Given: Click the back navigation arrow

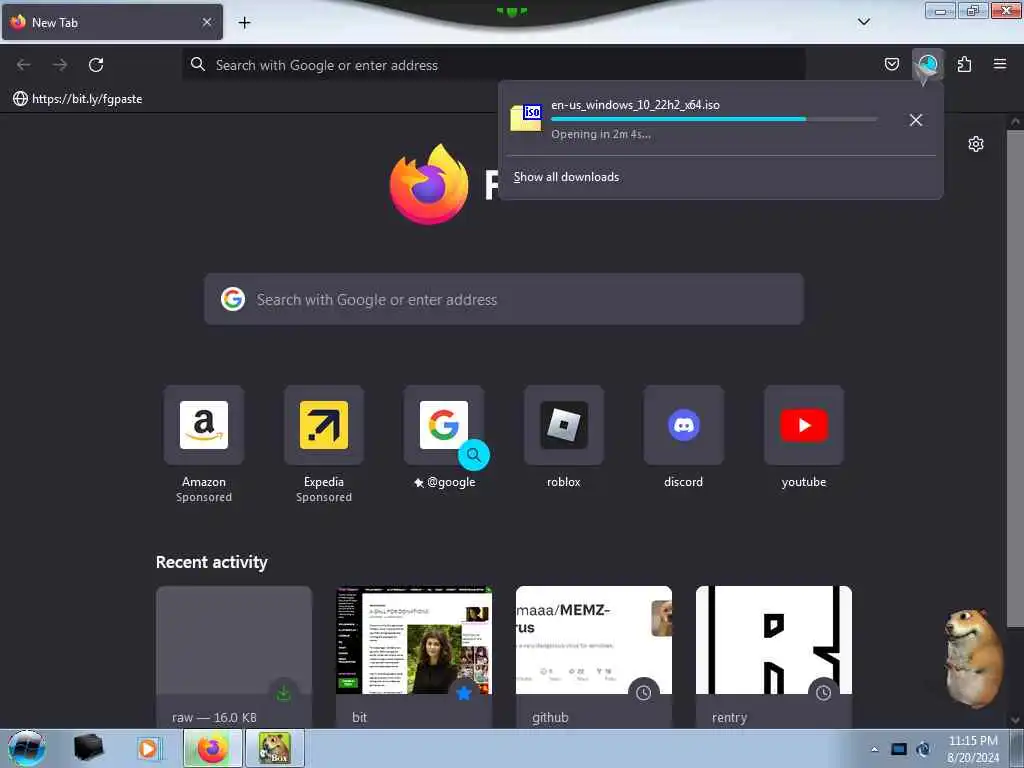Looking at the screenshot, I should point(24,65).
